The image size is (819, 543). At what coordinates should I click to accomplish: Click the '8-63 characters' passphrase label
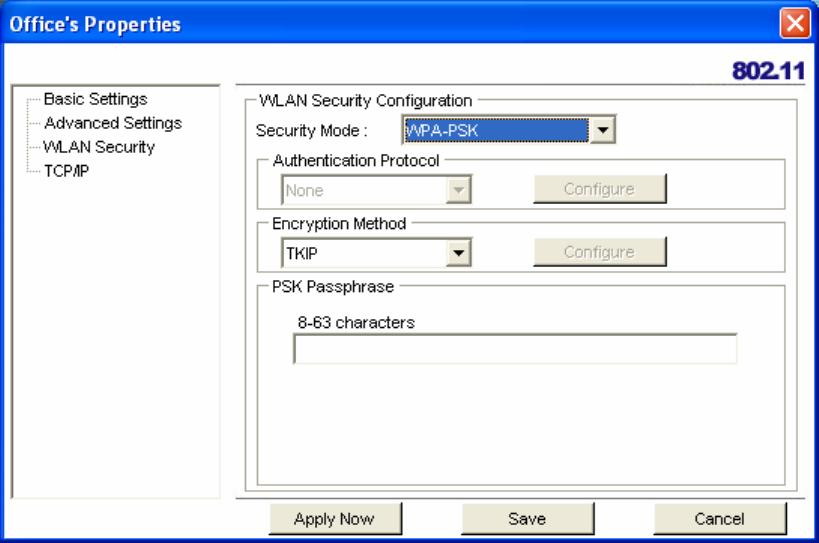[x=356, y=322]
